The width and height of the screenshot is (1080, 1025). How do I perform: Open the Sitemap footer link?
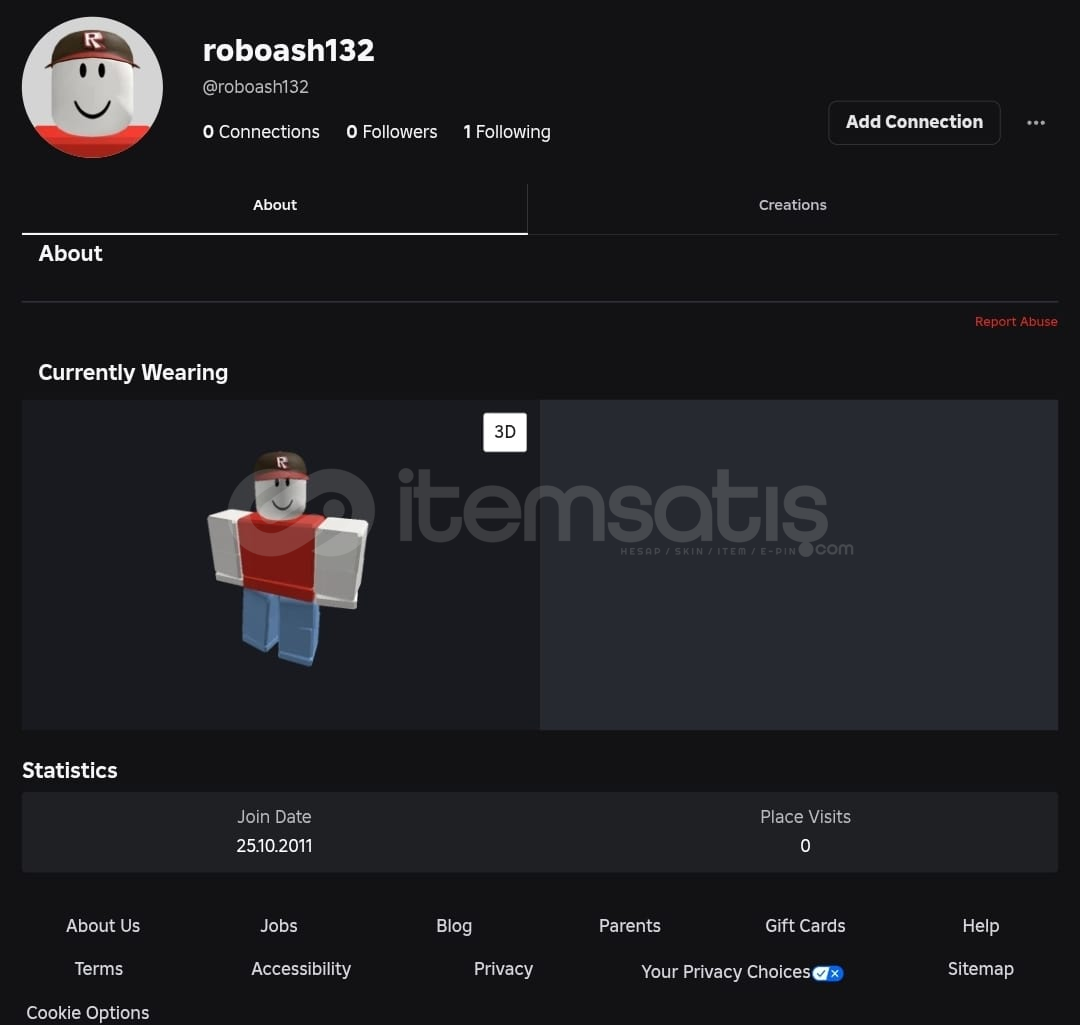coord(981,969)
